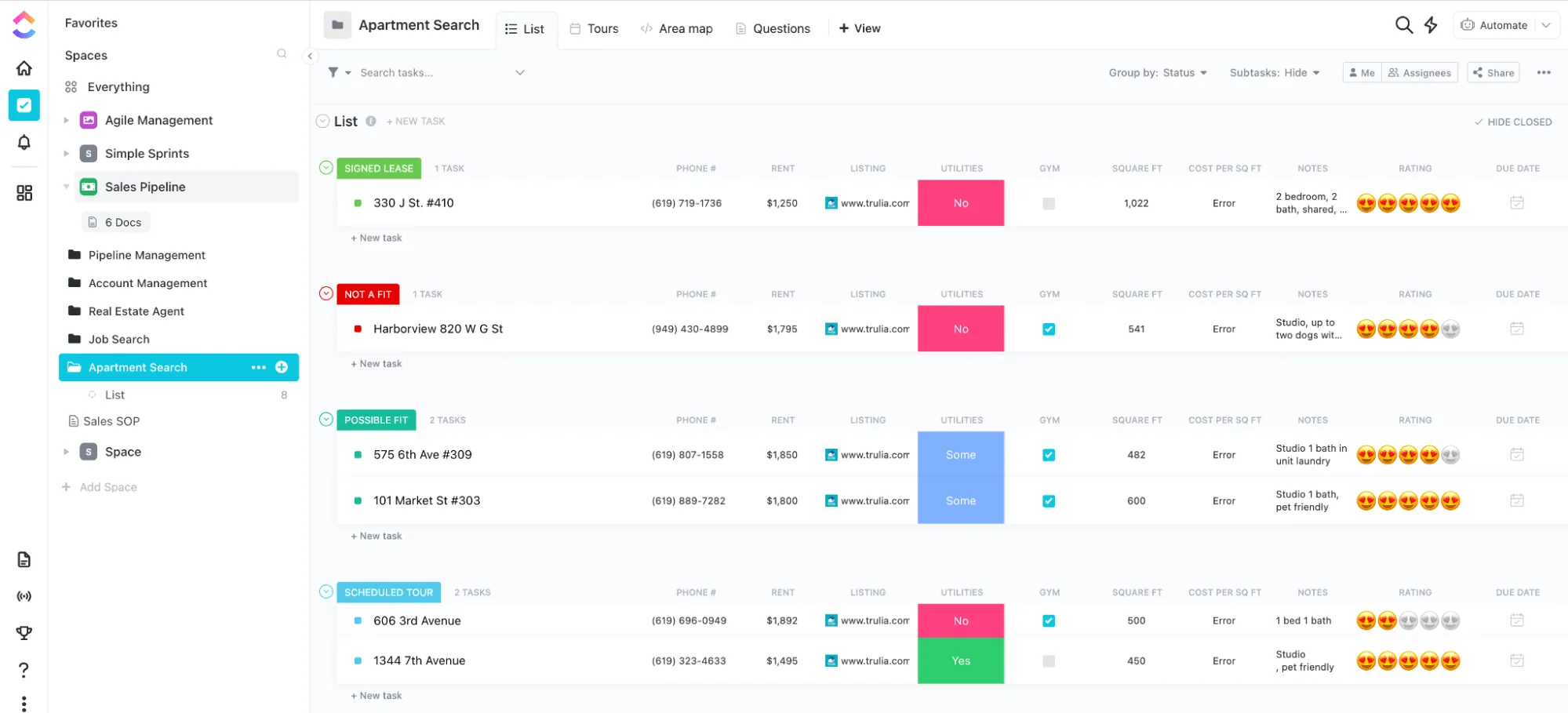
Task: Set due date for 330 J St. #410
Action: point(1517,203)
